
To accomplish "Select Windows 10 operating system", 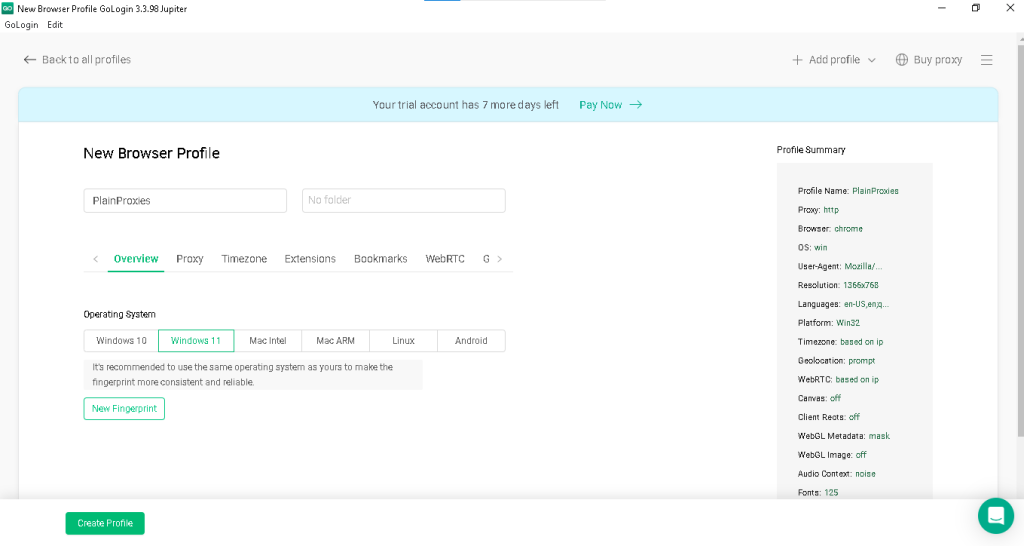I will point(121,341).
